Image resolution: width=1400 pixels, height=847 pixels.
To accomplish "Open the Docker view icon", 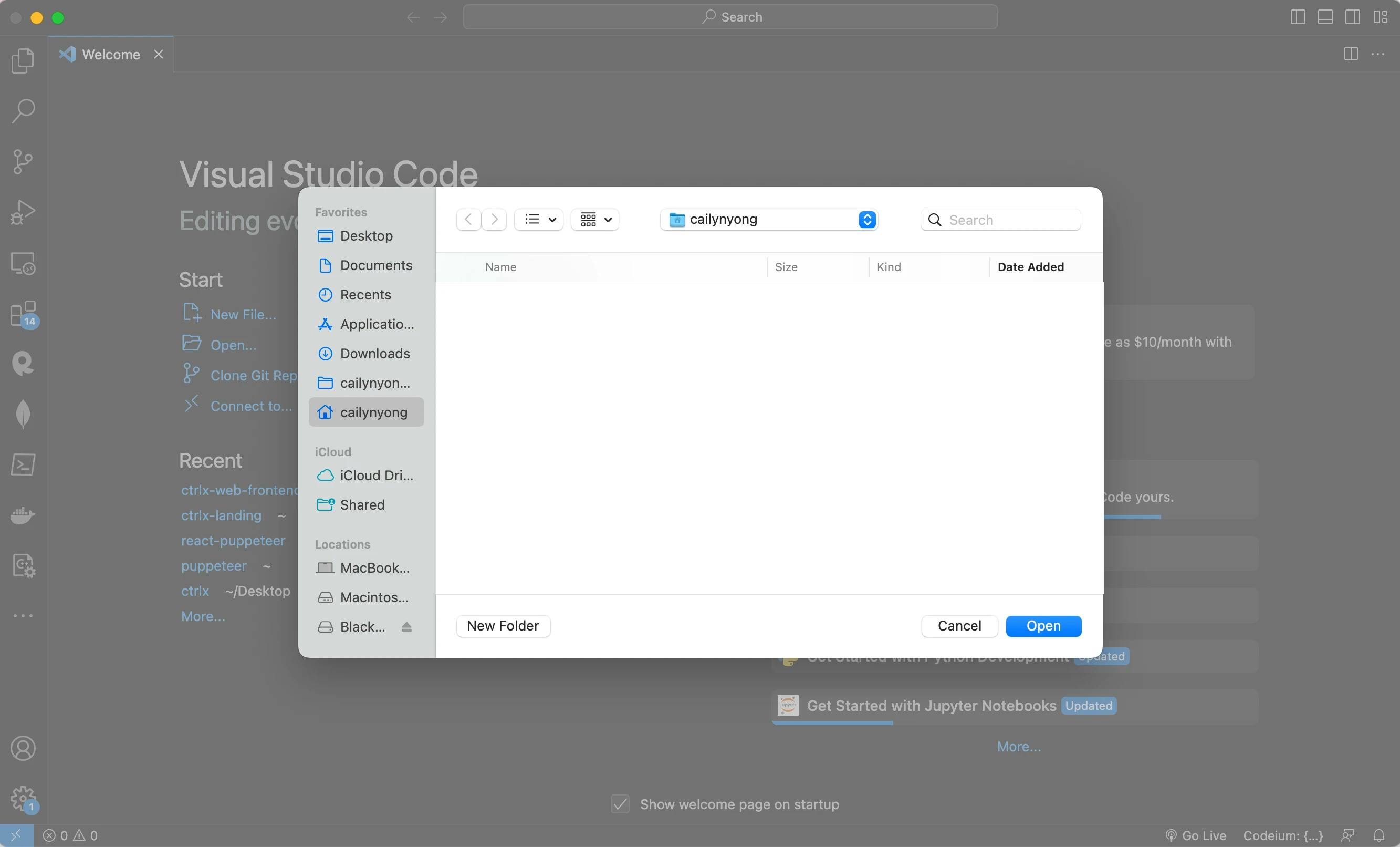I will coord(23,515).
